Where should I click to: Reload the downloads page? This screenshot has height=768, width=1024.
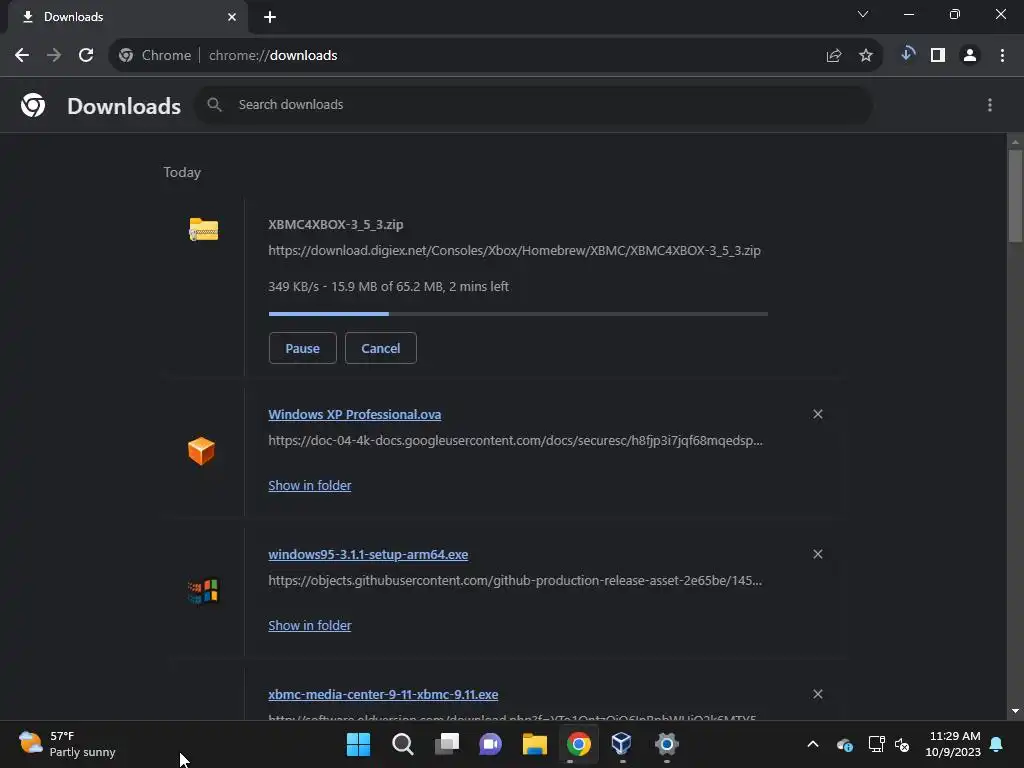(86, 56)
